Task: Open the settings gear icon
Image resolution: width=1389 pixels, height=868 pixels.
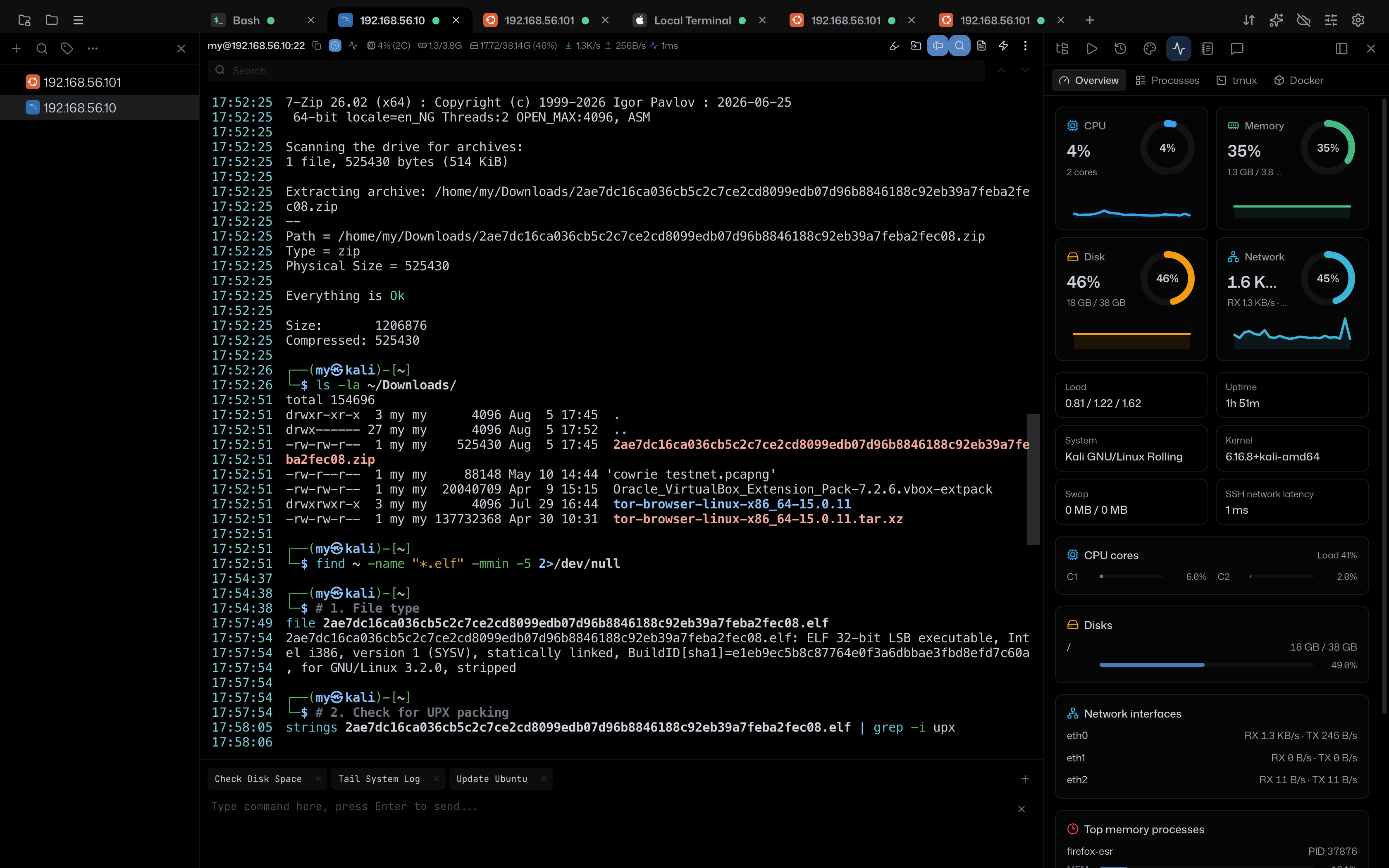Action: 1358,20
